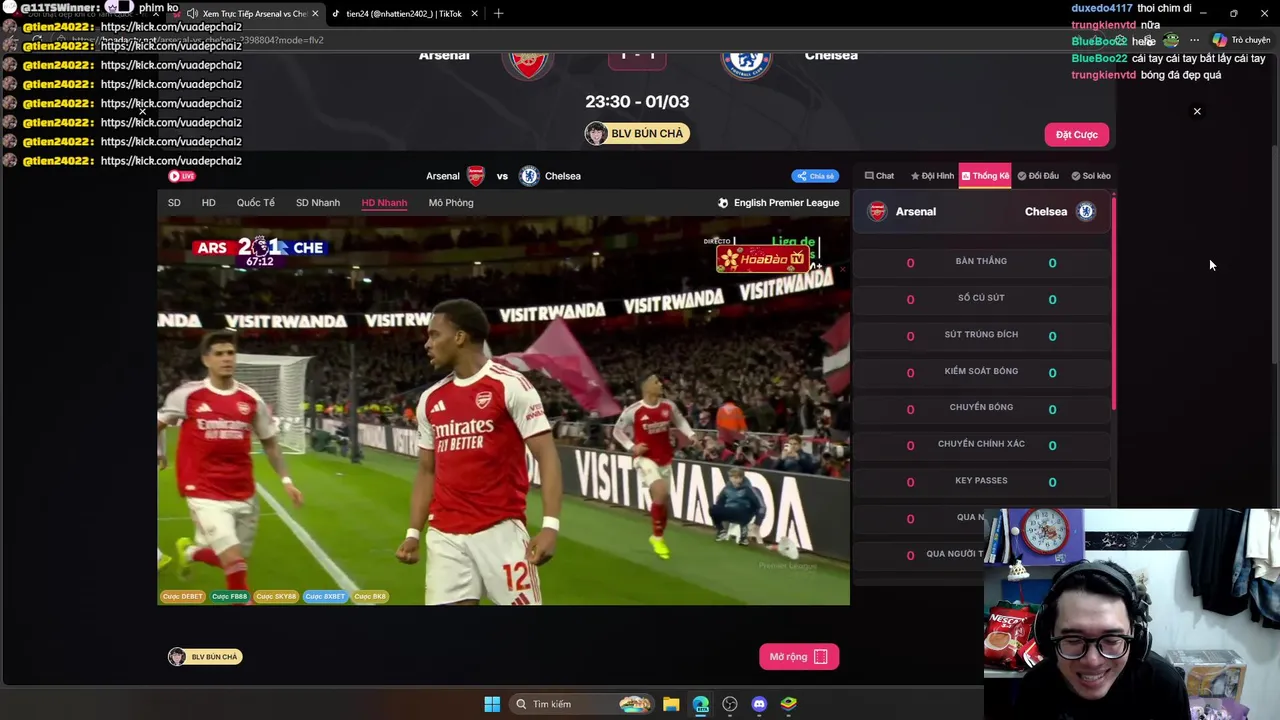The width and height of the screenshot is (1280, 720).
Task: Close the Xem Trực Tiếp Arsenal tab
Action: pyautogui.click(x=315, y=14)
